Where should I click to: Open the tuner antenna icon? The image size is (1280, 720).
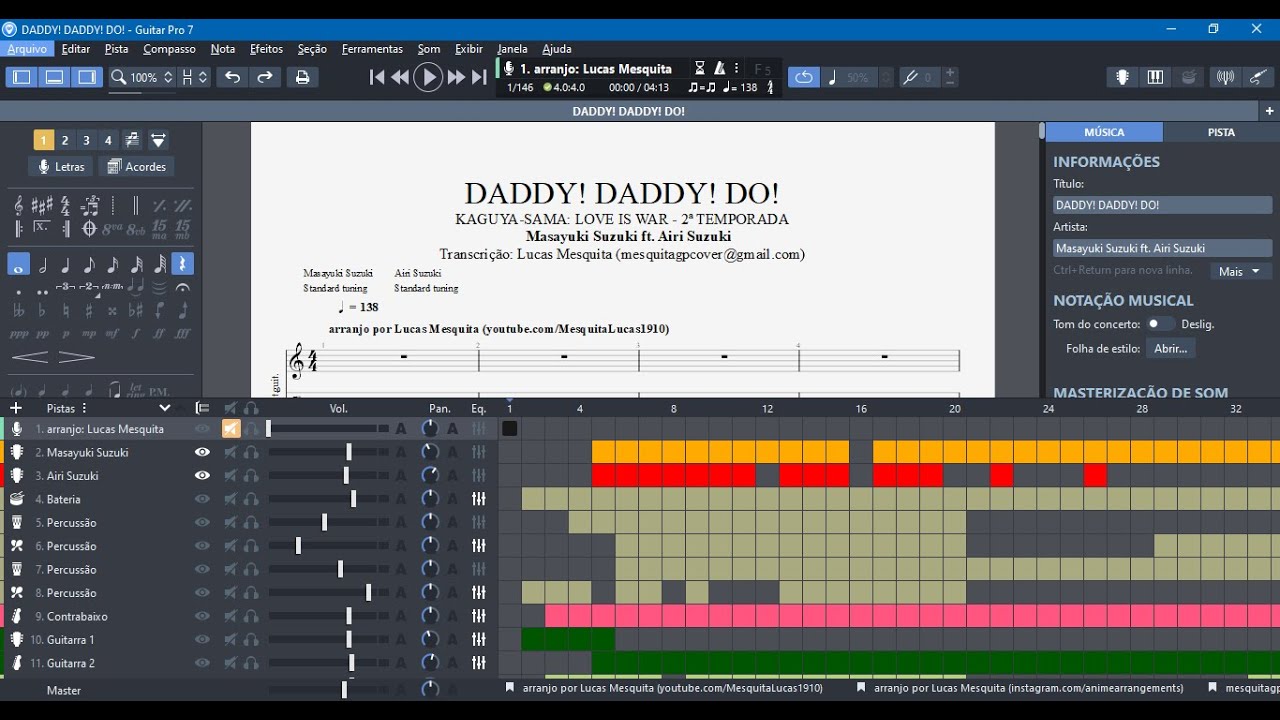click(x=1224, y=77)
